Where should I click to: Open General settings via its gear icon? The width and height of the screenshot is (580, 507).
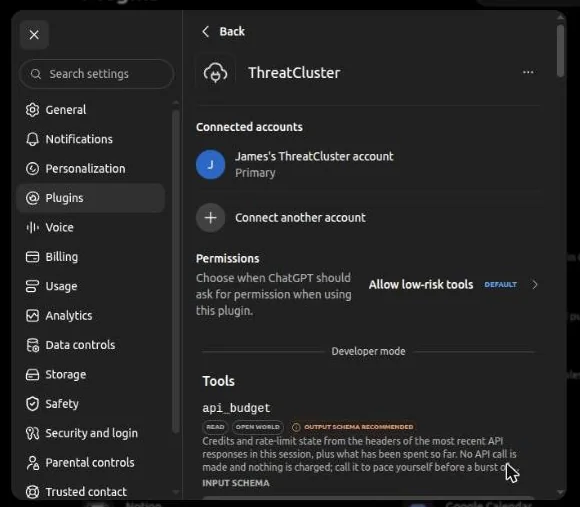tap(33, 110)
